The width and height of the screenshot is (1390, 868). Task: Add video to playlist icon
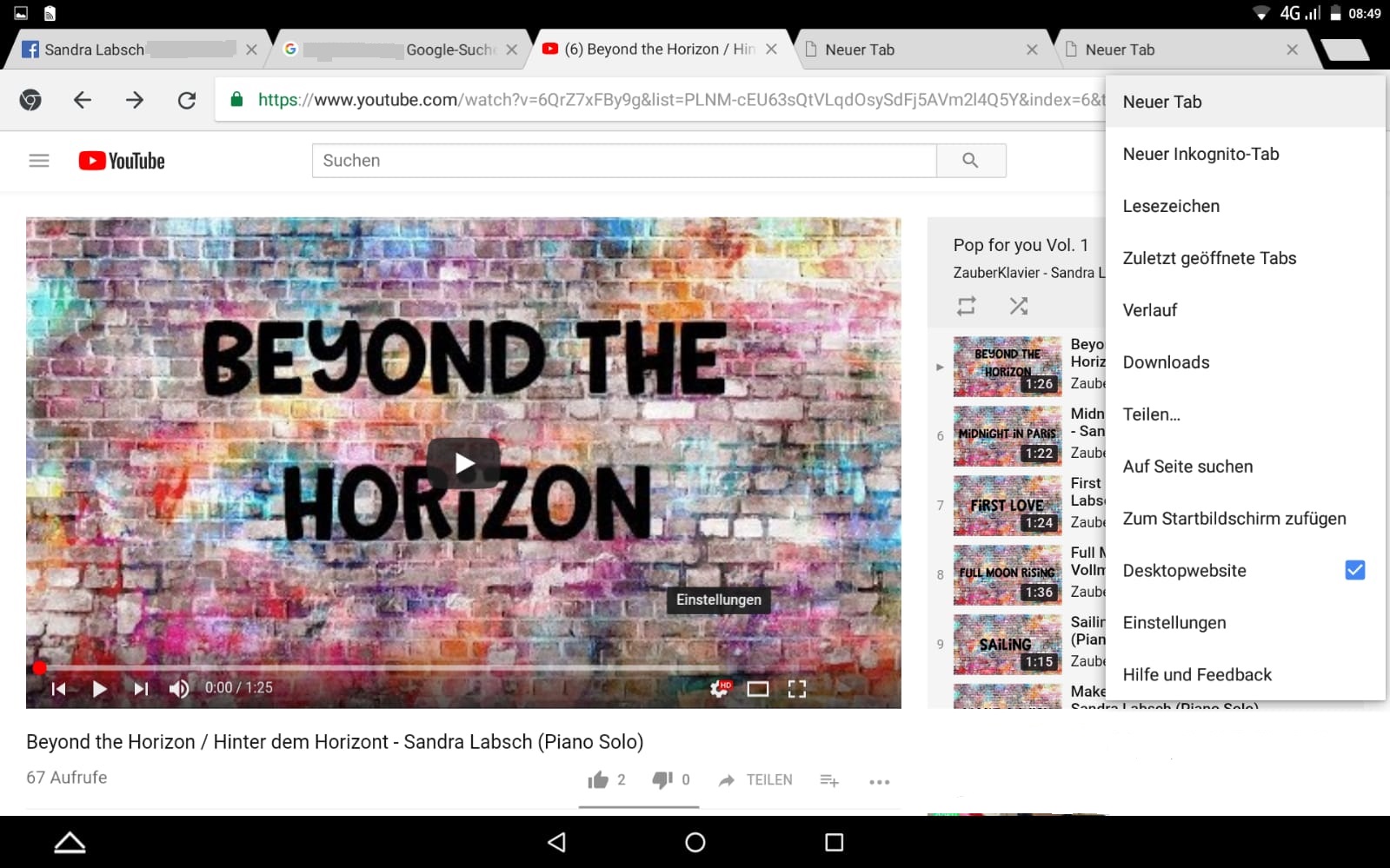829,780
